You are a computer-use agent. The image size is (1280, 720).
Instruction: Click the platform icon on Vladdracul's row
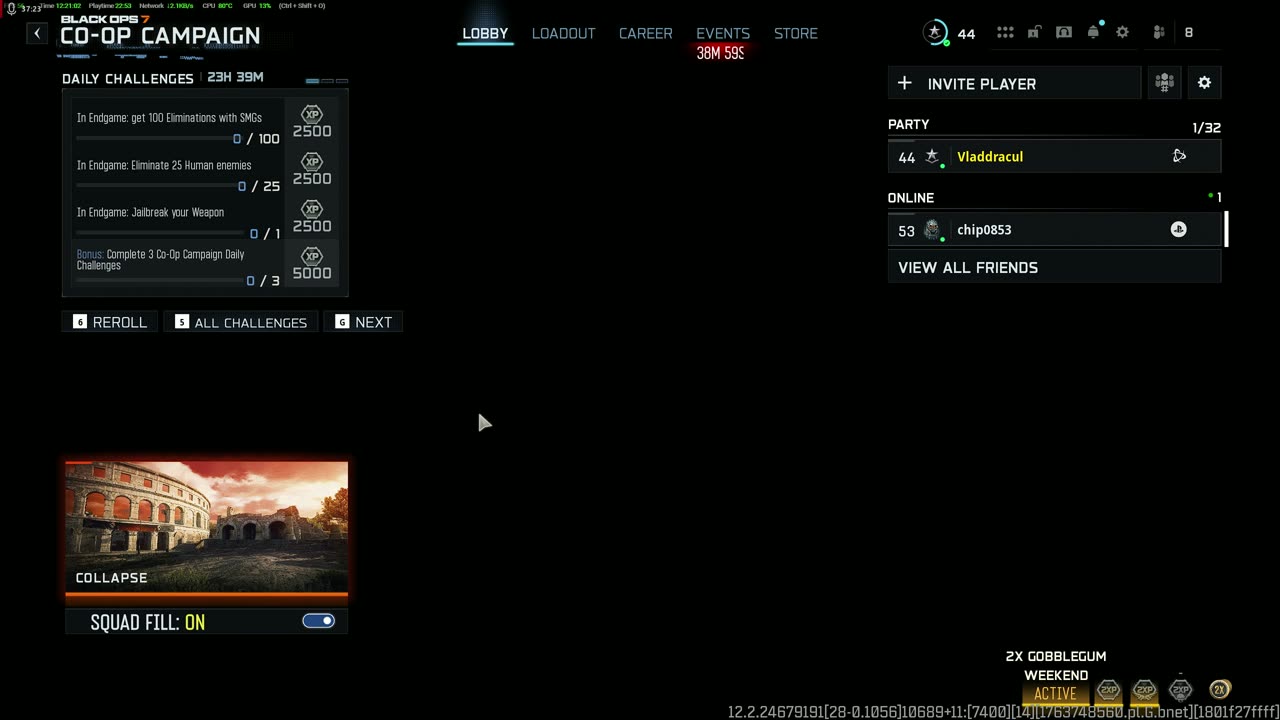coord(1179,156)
